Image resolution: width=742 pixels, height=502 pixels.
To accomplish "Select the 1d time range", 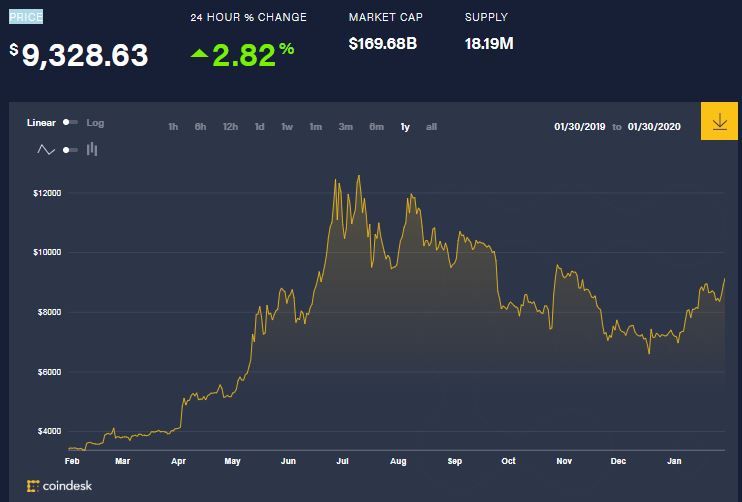I will [259, 127].
